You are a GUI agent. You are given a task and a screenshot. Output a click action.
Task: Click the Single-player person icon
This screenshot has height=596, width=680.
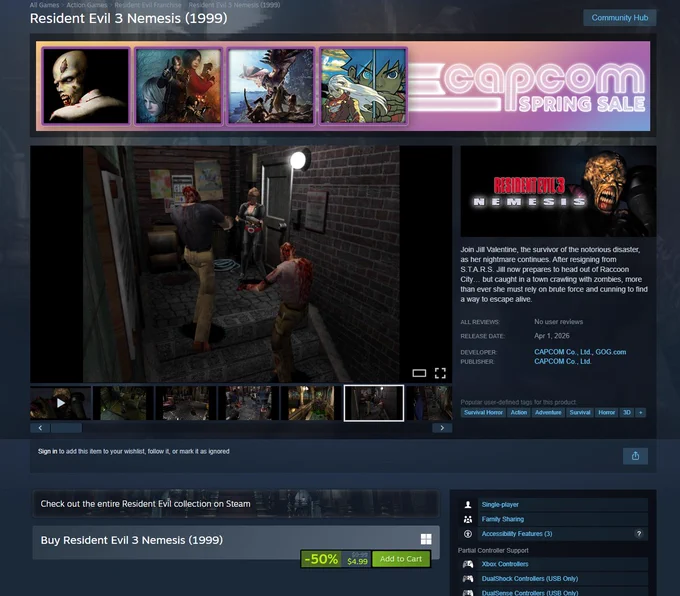(x=468, y=504)
